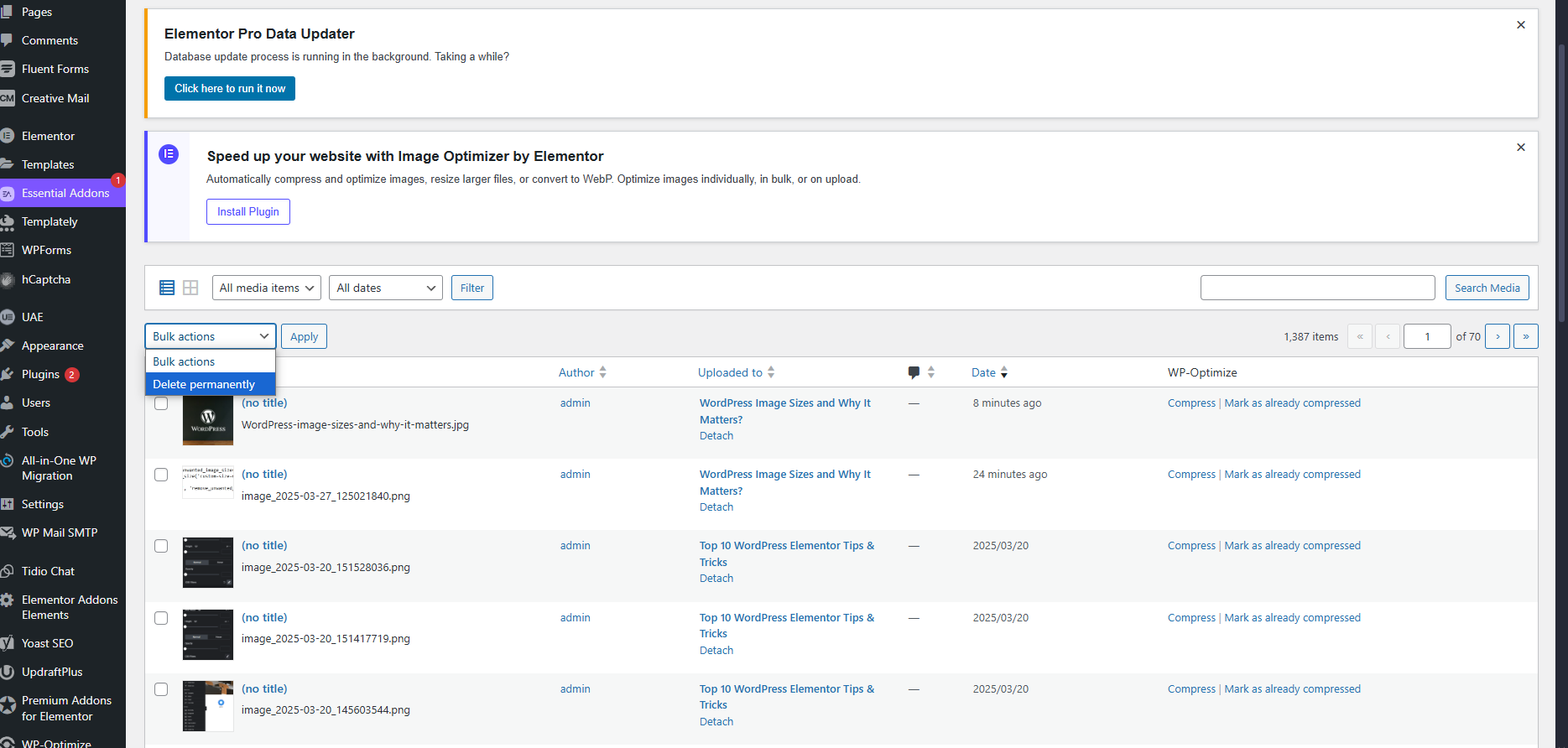Open the All media items dropdown
This screenshot has height=748, width=1568.
click(x=267, y=288)
